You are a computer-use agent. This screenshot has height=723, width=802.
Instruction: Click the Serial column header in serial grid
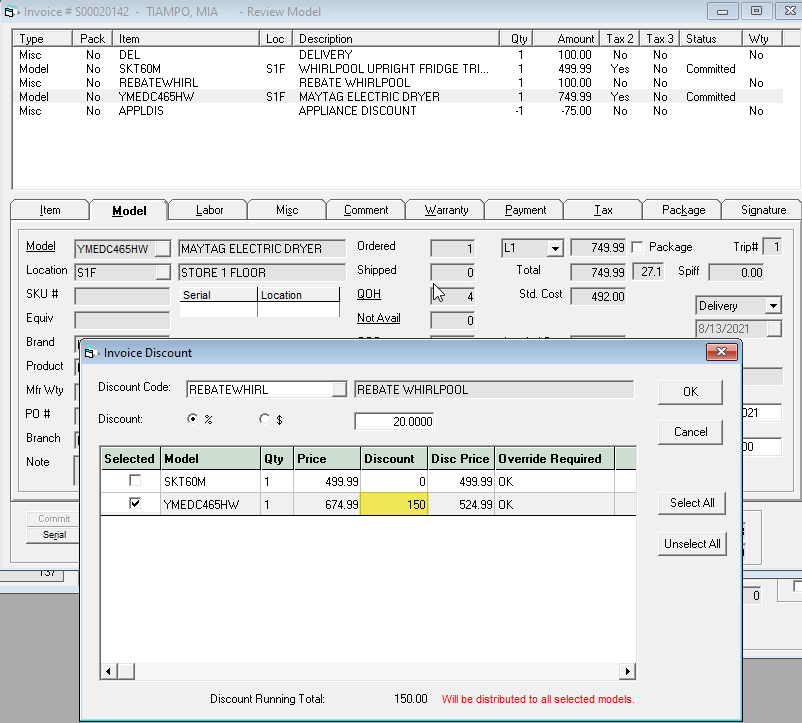(x=218, y=295)
